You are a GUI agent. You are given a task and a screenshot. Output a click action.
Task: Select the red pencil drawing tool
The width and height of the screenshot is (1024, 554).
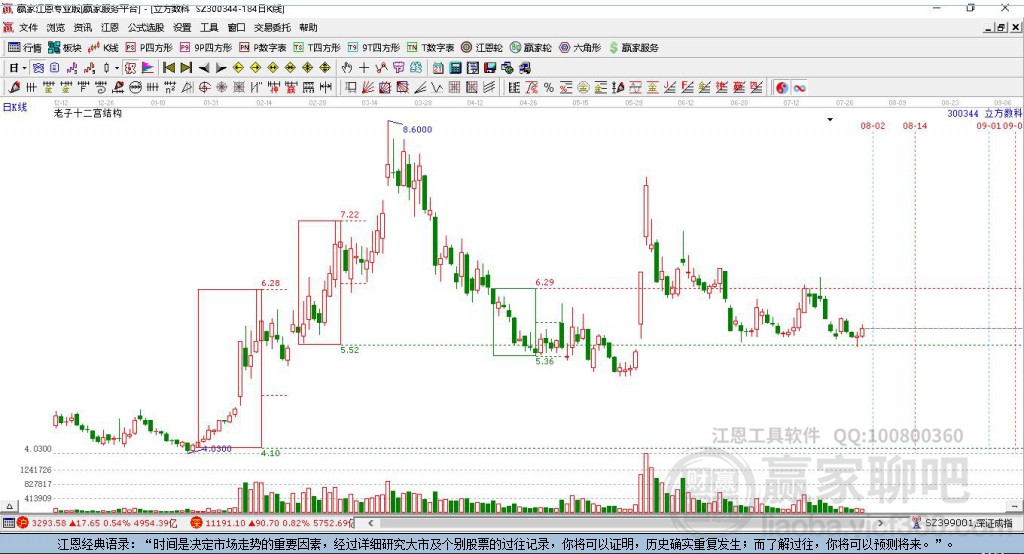[x=14, y=88]
